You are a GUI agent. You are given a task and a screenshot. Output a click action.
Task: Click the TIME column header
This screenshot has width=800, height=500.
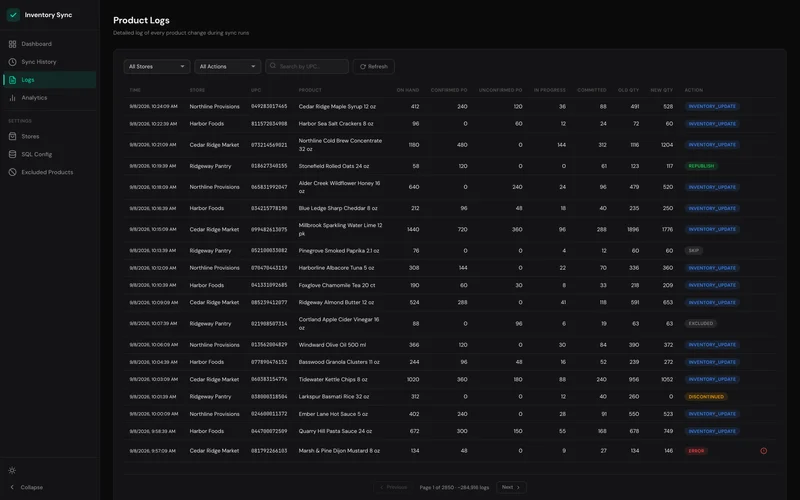tap(135, 90)
